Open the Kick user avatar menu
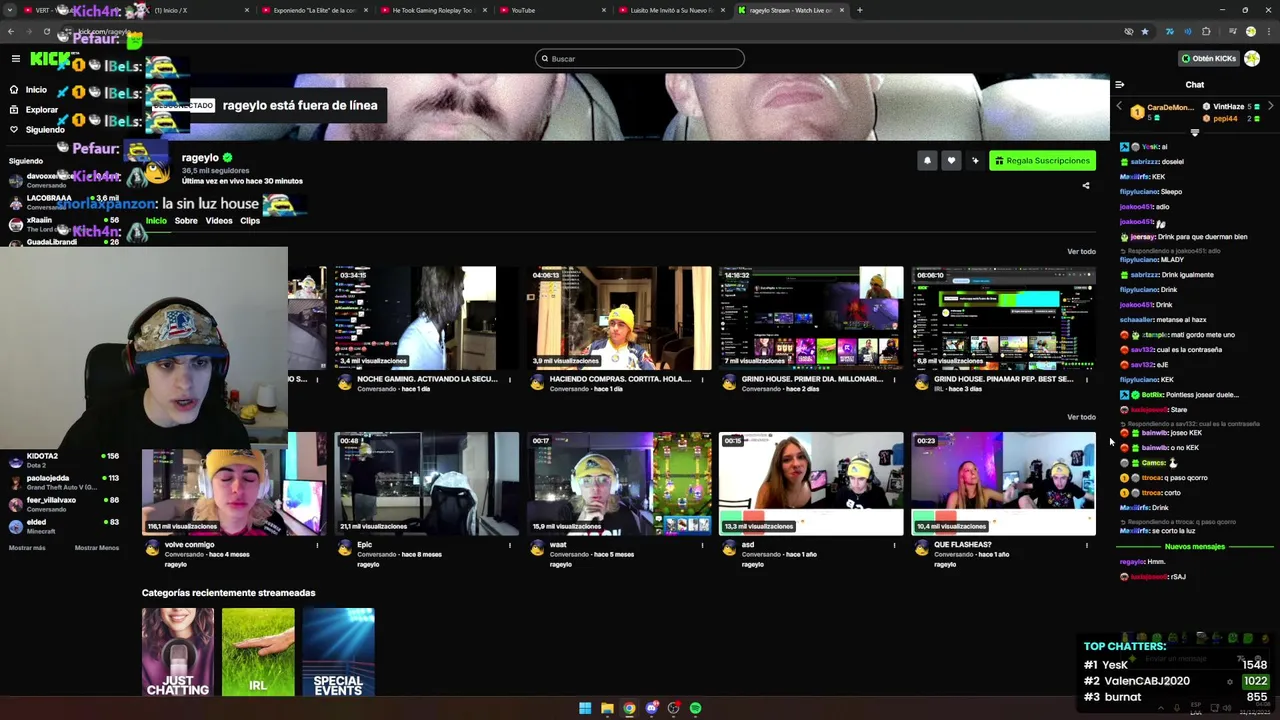Image resolution: width=1280 pixels, height=720 pixels. 1252,59
